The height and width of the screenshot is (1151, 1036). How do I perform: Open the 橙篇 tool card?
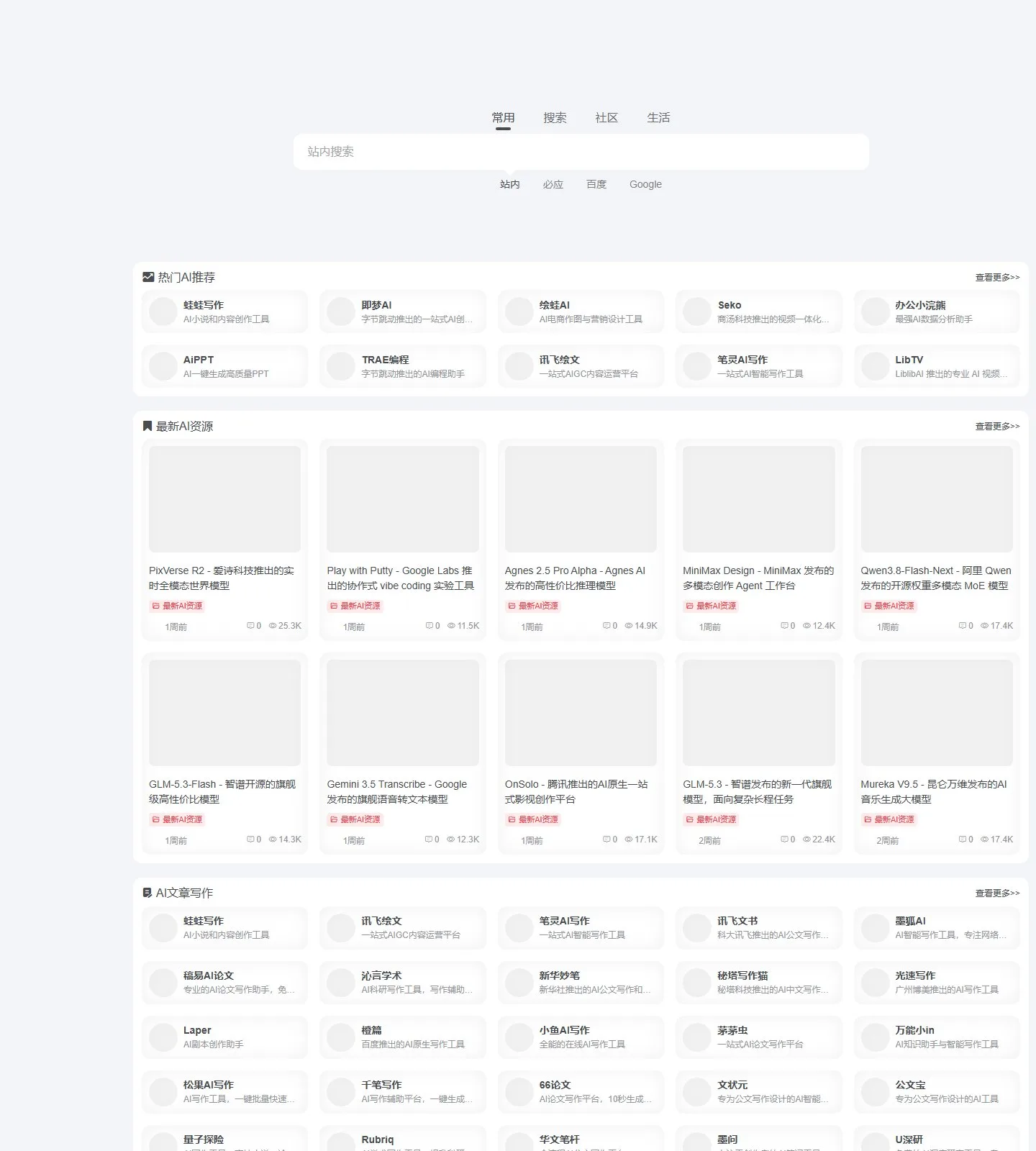pyautogui.click(x=403, y=1037)
